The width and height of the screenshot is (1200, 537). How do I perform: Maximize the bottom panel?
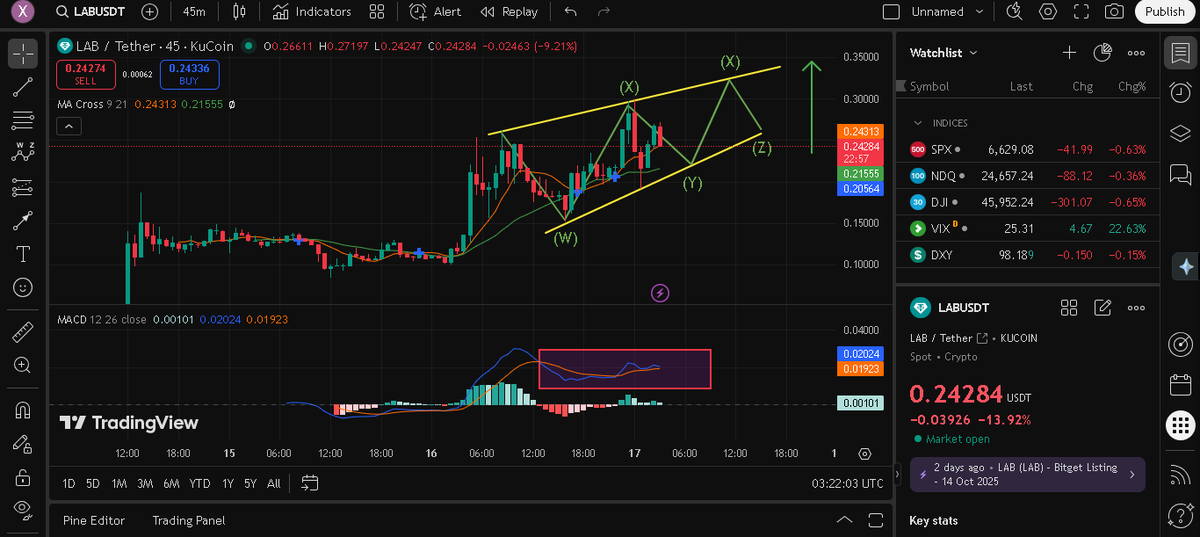pyautogui.click(x=875, y=520)
